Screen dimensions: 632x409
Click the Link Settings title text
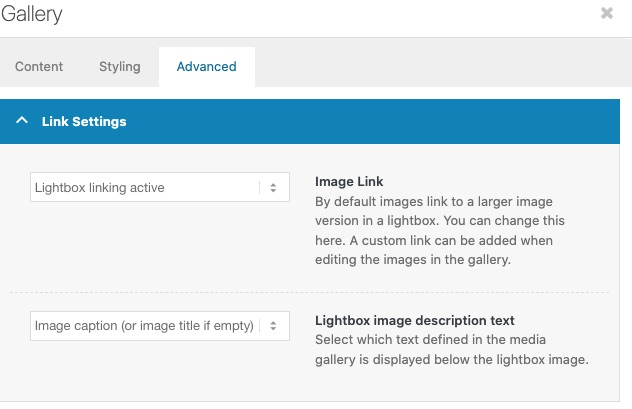click(x=84, y=121)
